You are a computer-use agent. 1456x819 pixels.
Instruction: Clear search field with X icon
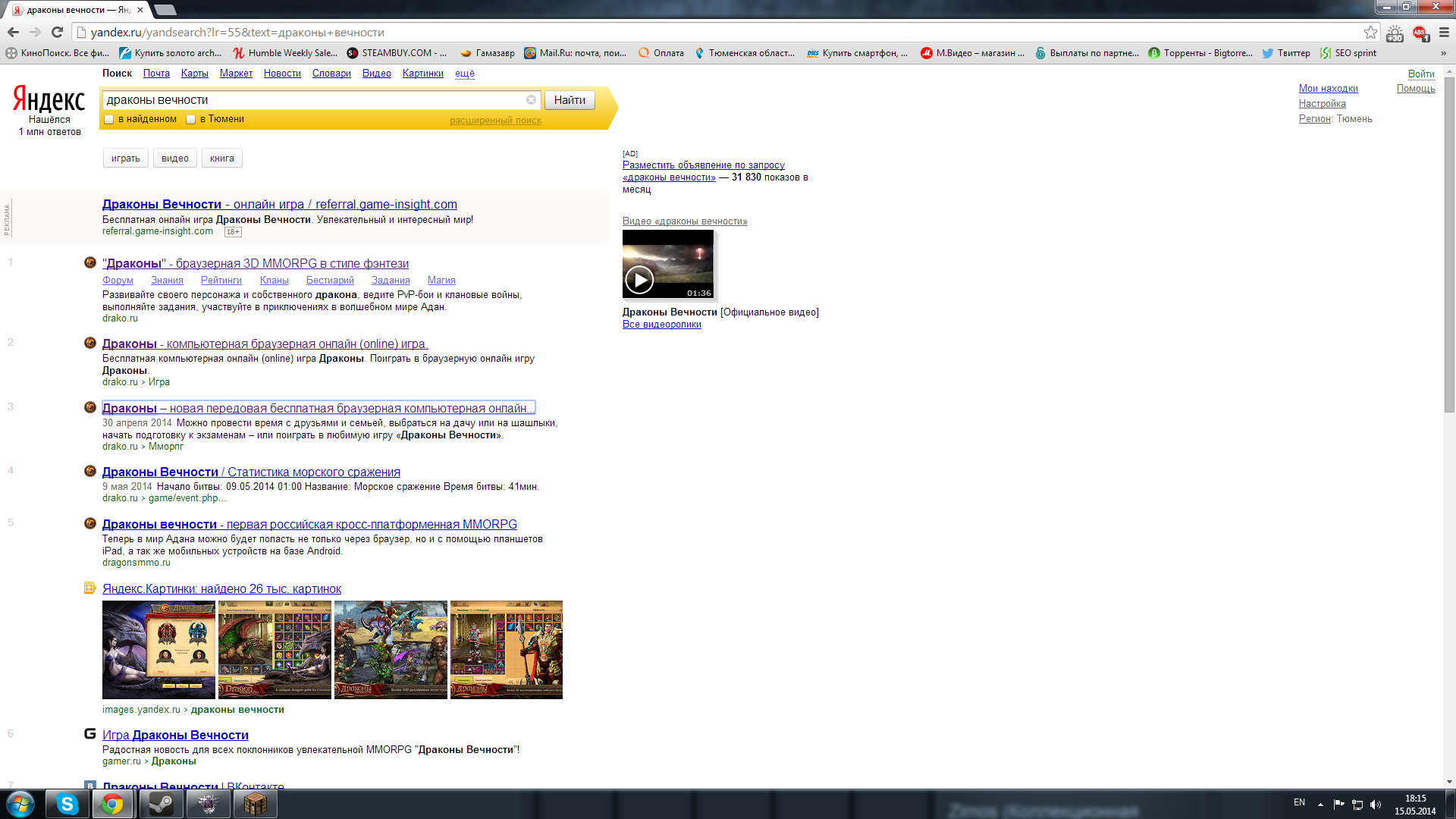tap(531, 99)
